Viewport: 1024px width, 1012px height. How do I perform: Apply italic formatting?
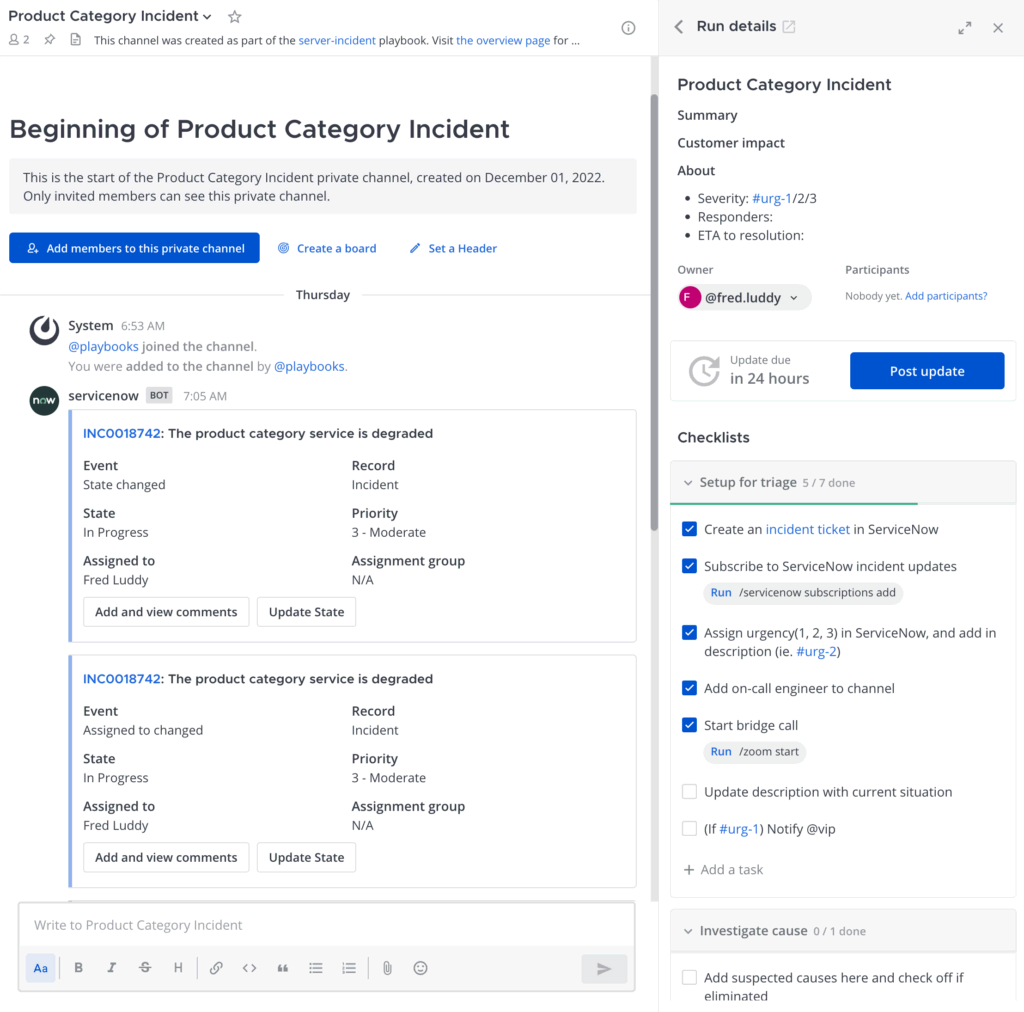tap(112, 968)
